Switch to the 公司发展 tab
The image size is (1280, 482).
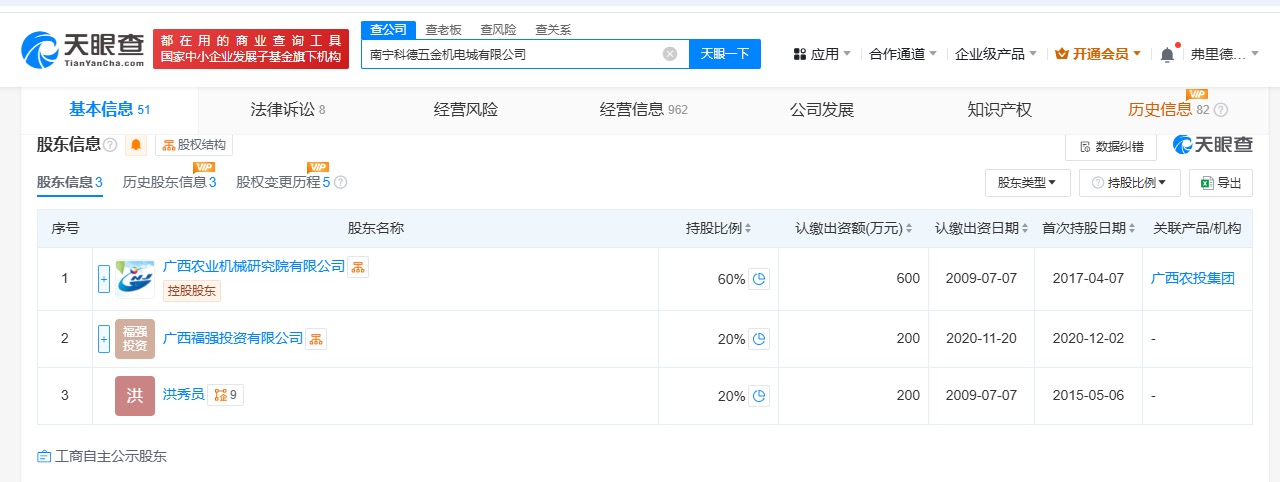click(x=822, y=110)
